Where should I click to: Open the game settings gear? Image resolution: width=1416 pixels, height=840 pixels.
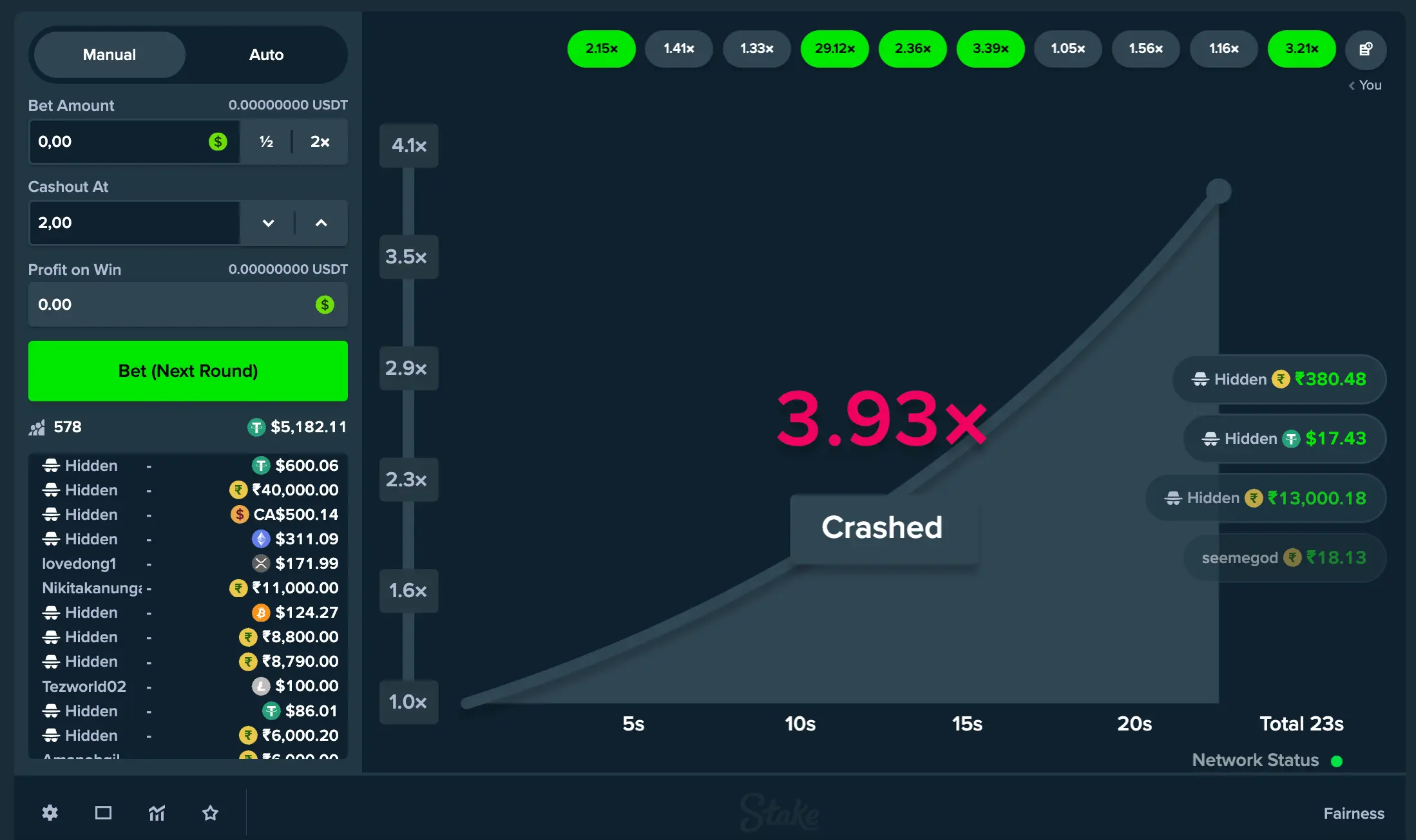(50, 813)
